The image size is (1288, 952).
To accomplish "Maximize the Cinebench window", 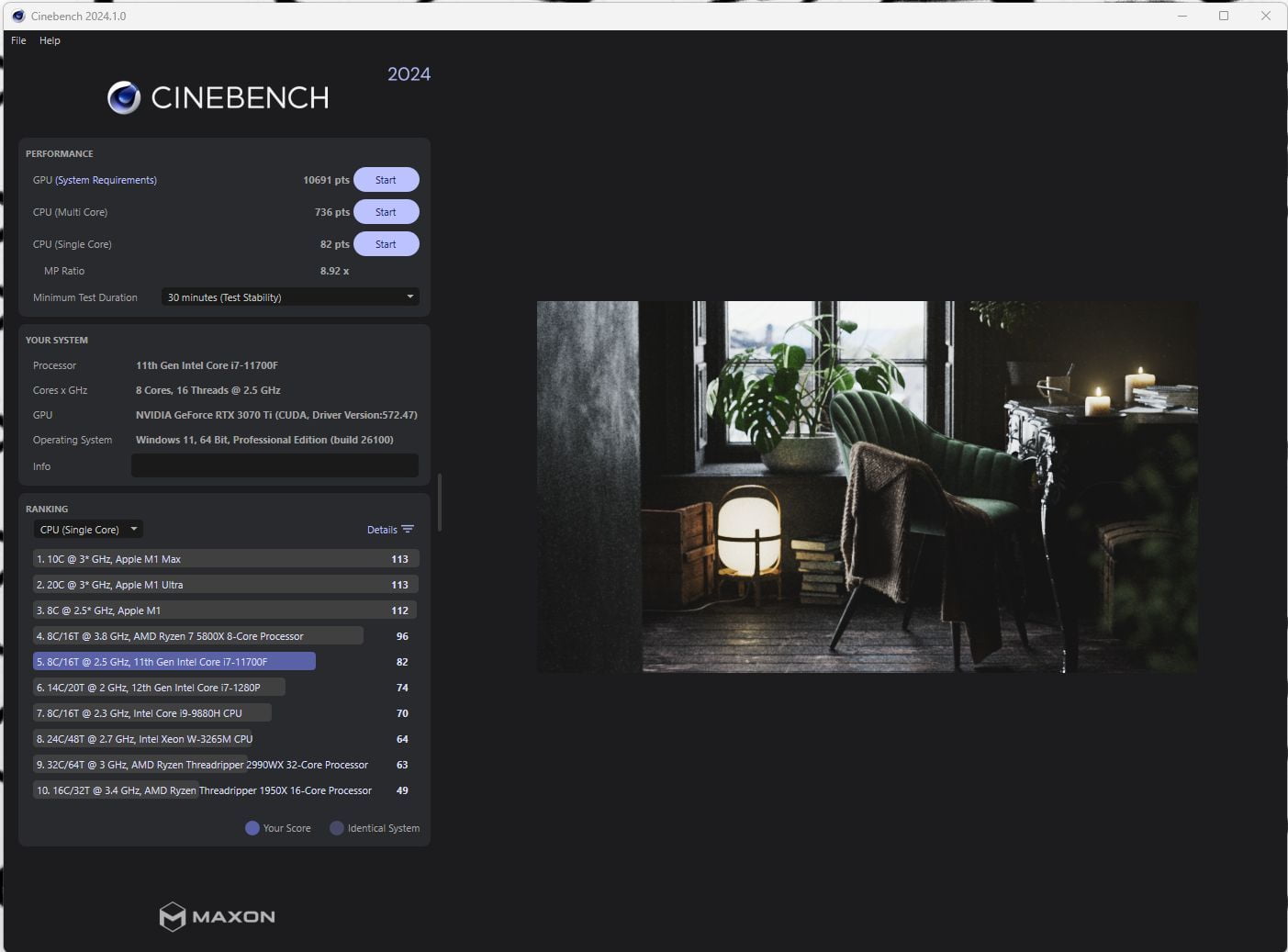I will click(x=1224, y=16).
